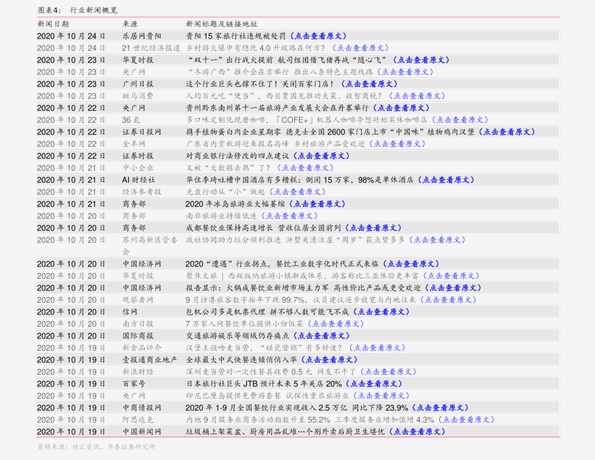Open original link for 成都餐饮业 article
Screen dimensions: 595x460
pyautogui.click(x=373, y=228)
